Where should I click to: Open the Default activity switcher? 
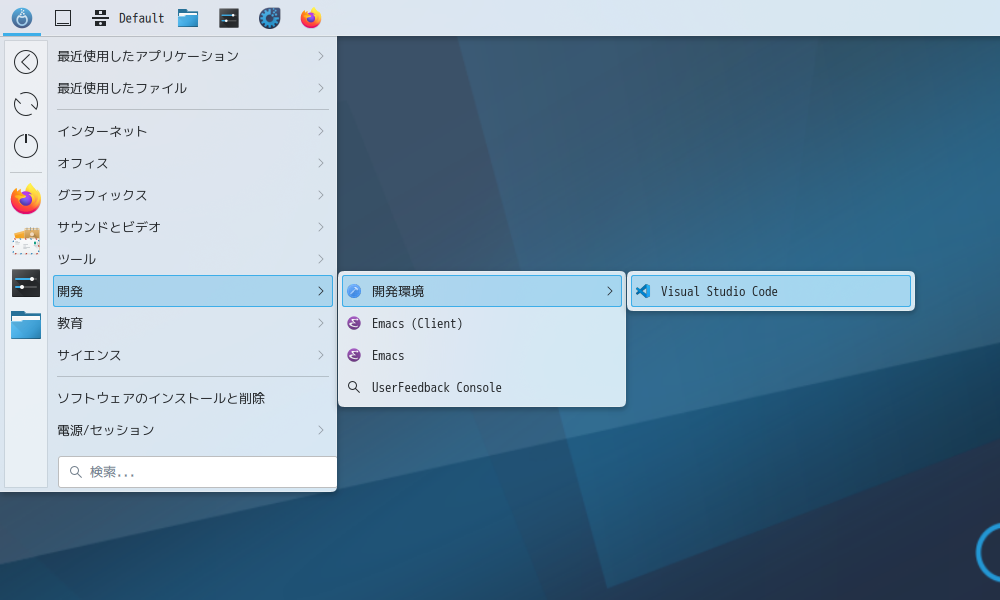(x=128, y=18)
